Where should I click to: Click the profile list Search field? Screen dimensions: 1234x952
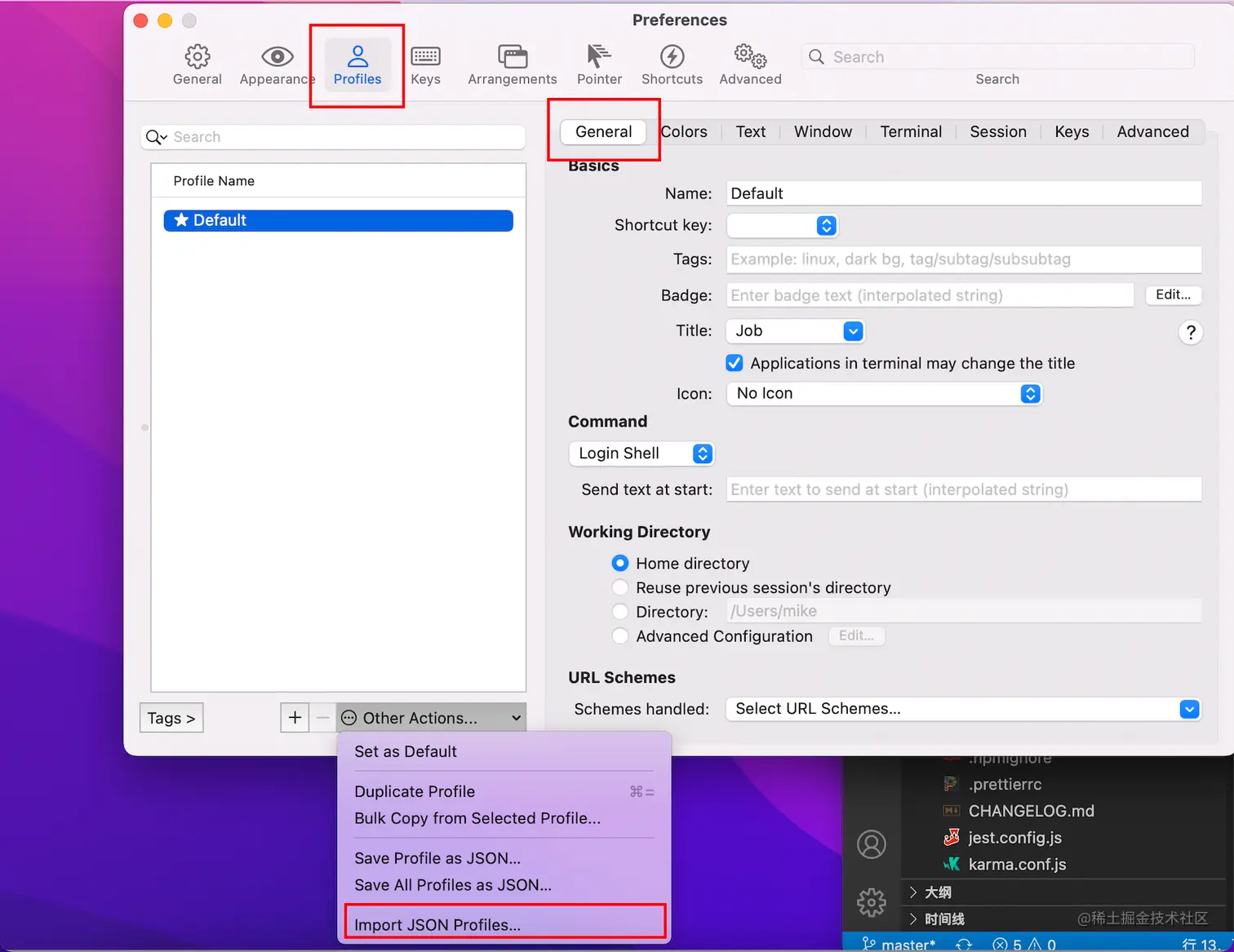click(332, 137)
